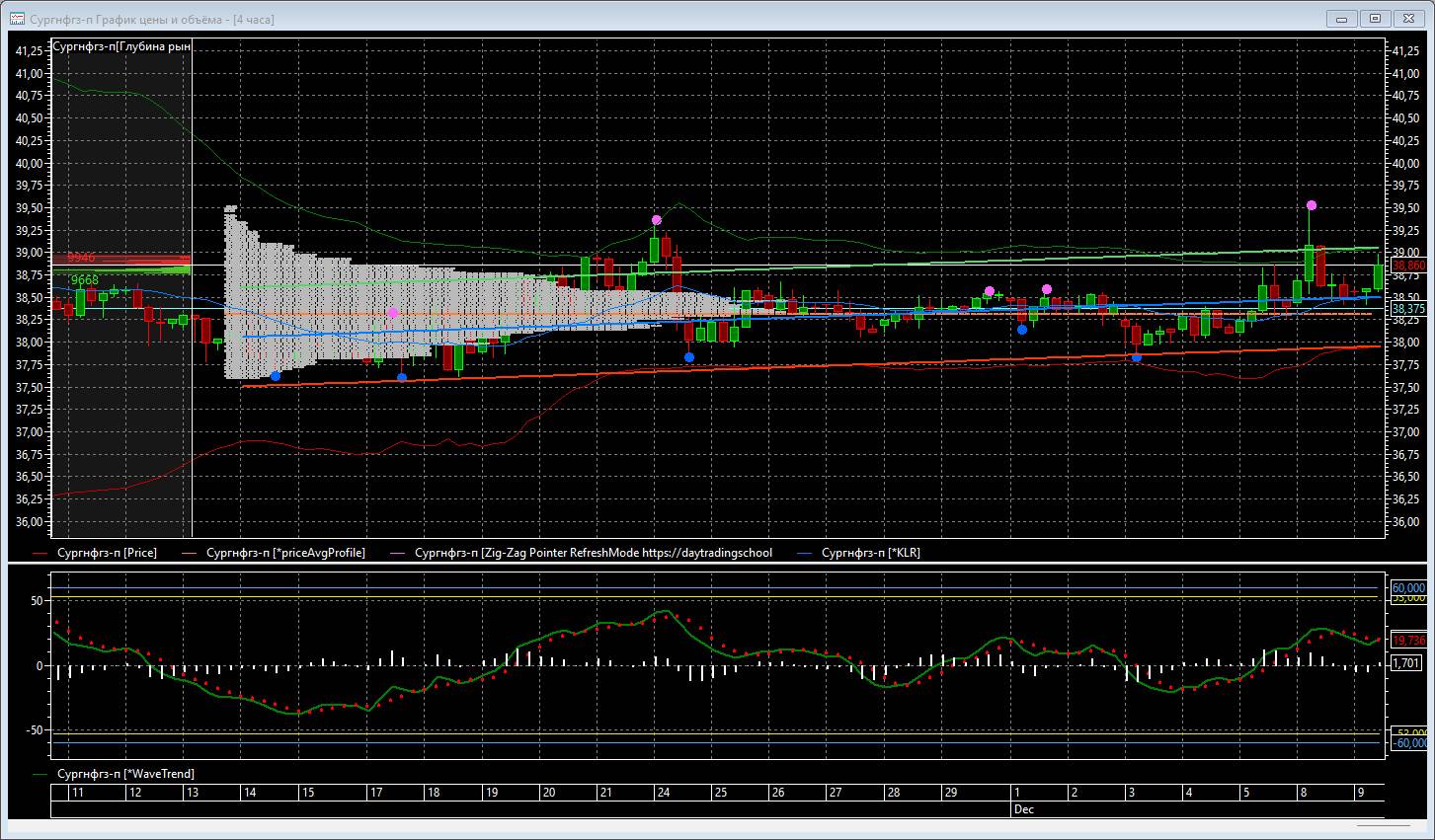Click the pink Zig-Zag marker above the 24th
Image resolution: width=1435 pixels, height=840 pixels.
(657, 220)
